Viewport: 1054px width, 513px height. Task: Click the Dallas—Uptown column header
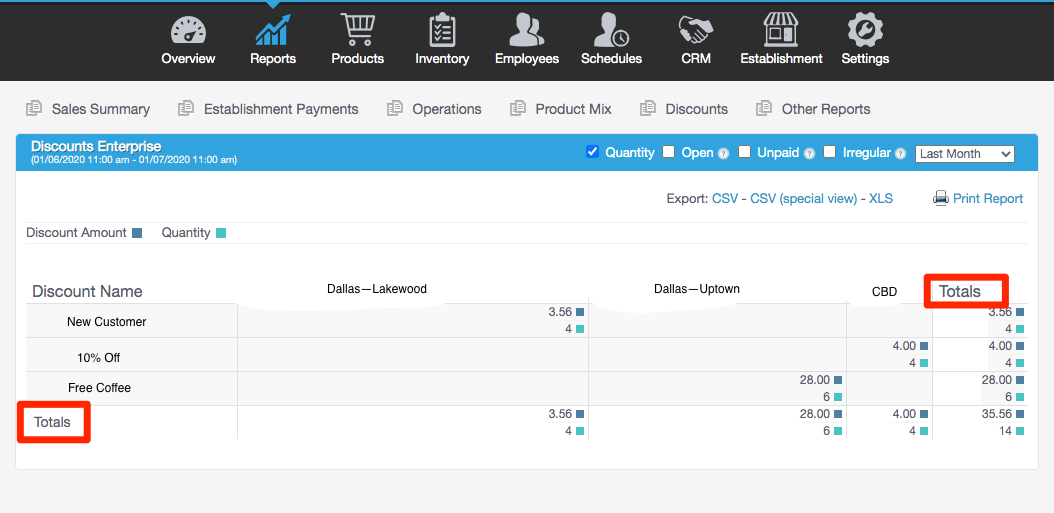[697, 289]
